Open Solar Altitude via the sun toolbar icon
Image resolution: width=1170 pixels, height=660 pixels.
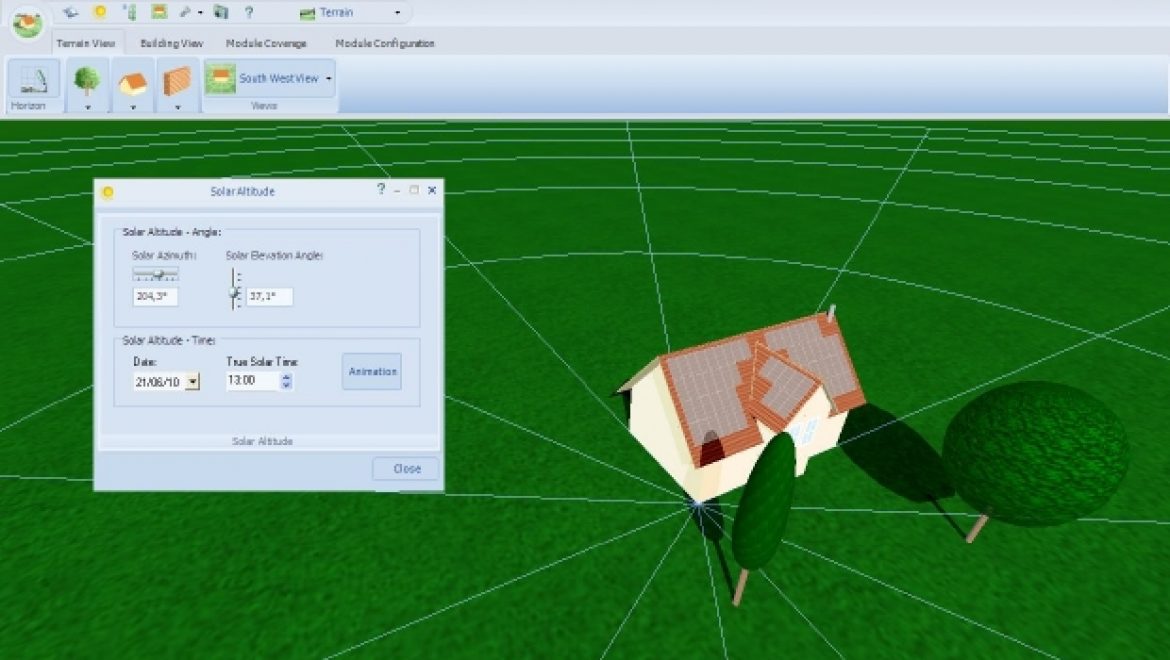[x=99, y=12]
